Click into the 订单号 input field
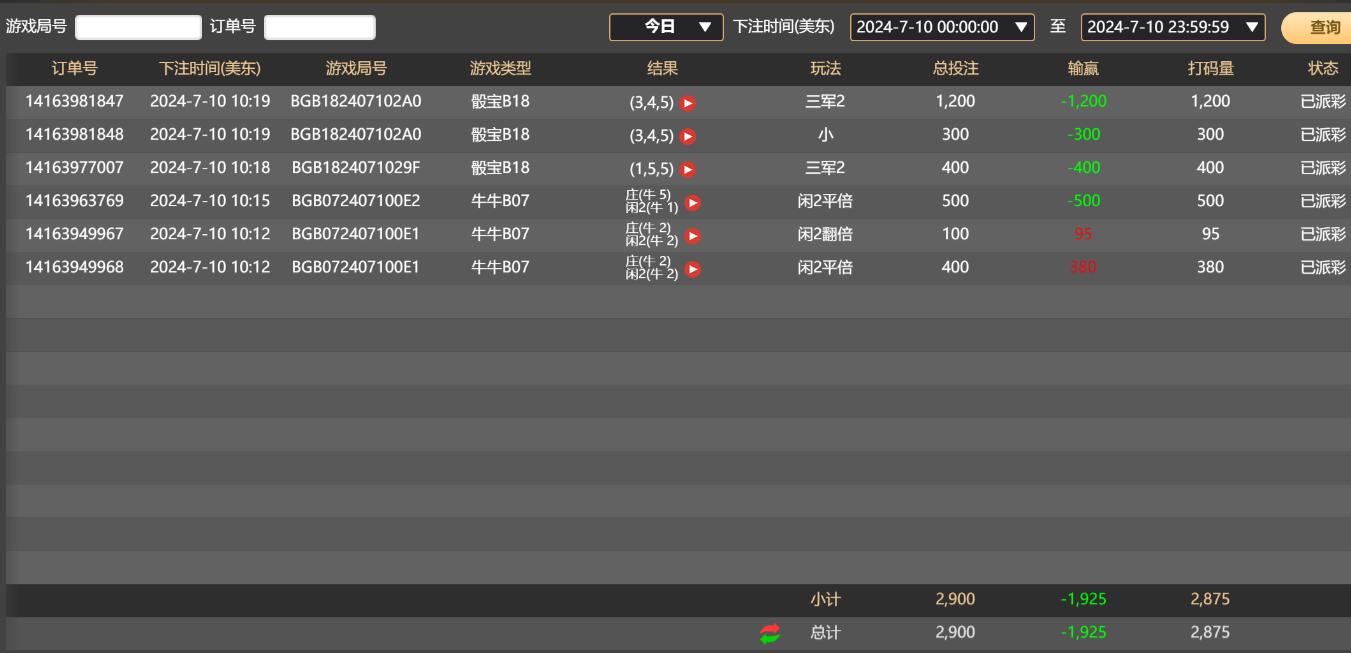The height and width of the screenshot is (653, 1351). [x=320, y=28]
